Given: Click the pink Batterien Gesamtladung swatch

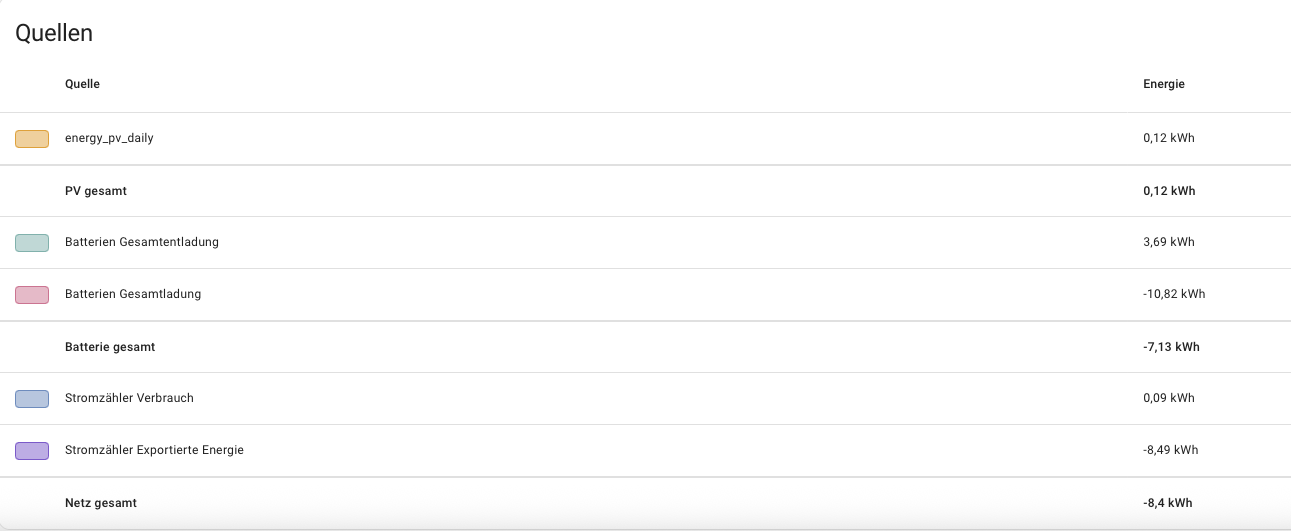Looking at the screenshot, I should click(32, 295).
